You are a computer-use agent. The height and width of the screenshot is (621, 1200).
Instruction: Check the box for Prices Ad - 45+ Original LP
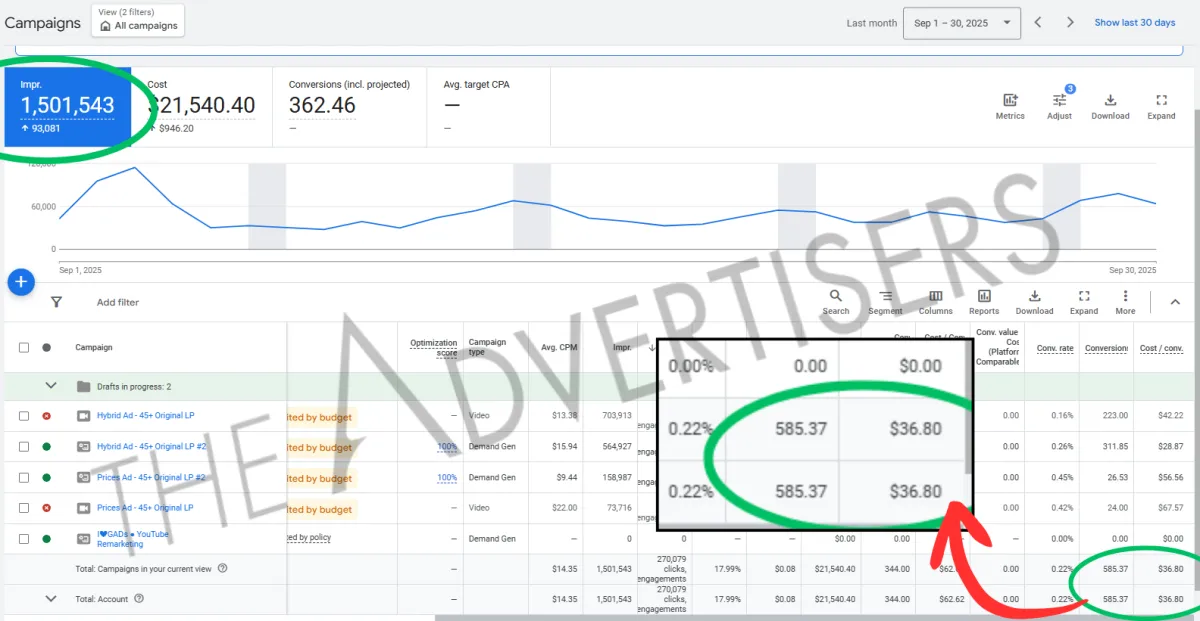point(24,508)
